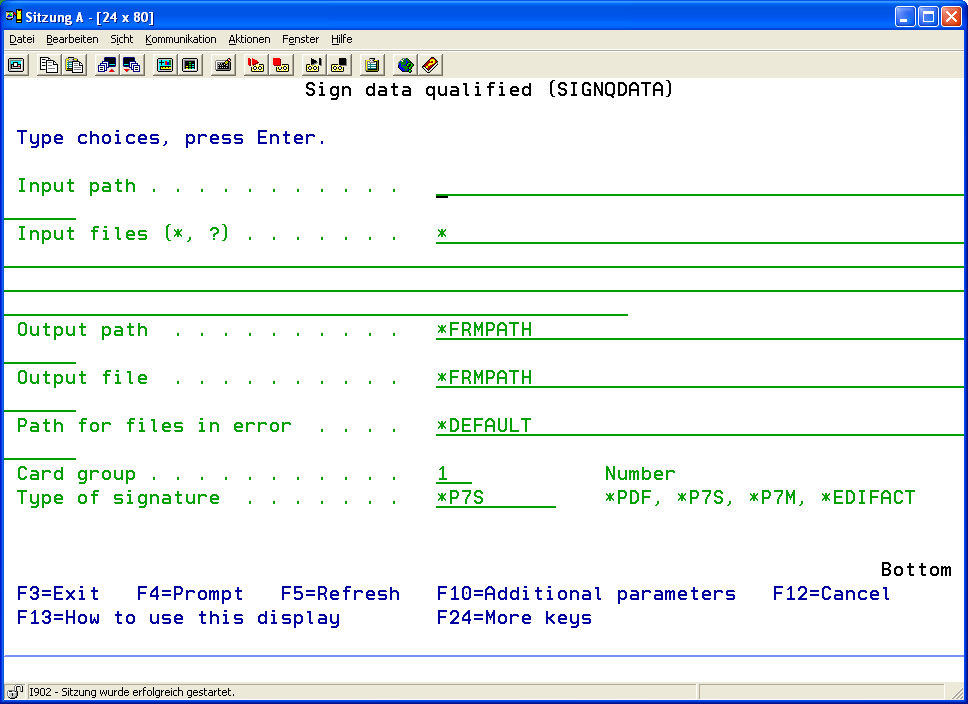The width and height of the screenshot is (968, 704).
Task: Click F3=Exit function key label
Action: [x=58, y=594]
